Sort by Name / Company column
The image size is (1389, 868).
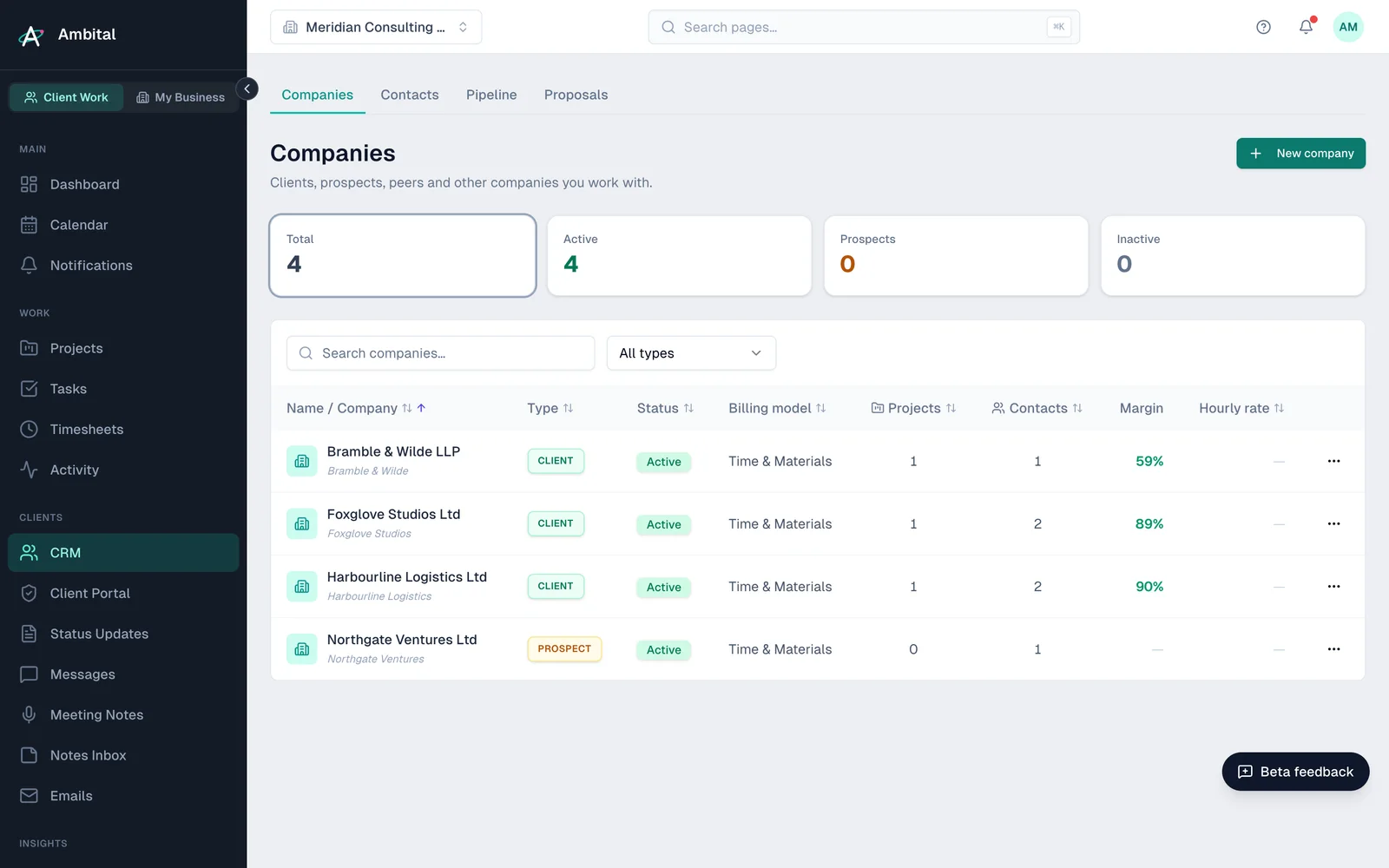[356, 408]
